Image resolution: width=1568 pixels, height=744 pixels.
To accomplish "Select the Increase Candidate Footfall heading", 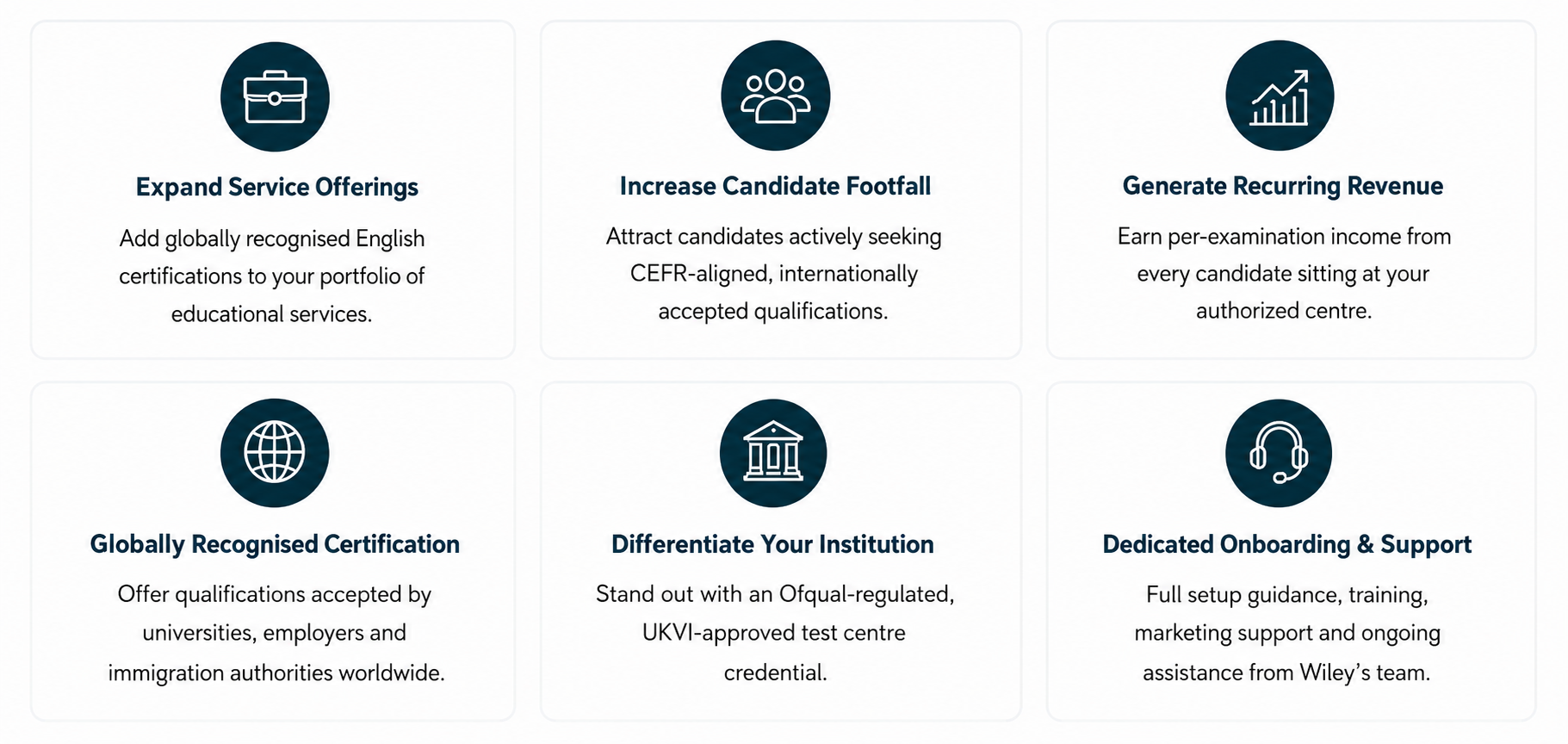I will tap(775, 186).
